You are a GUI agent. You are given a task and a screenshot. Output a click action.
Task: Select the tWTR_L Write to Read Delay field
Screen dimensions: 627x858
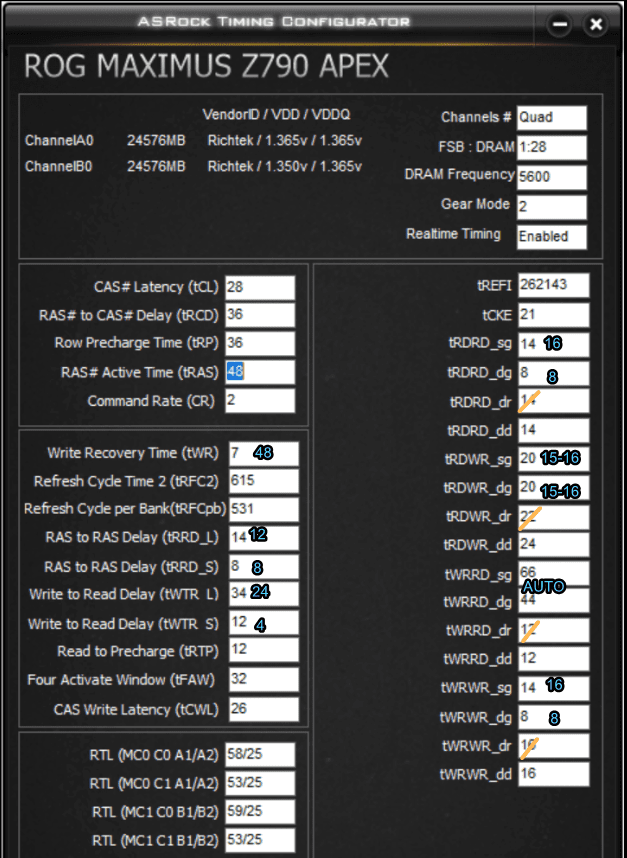[x=264, y=594]
